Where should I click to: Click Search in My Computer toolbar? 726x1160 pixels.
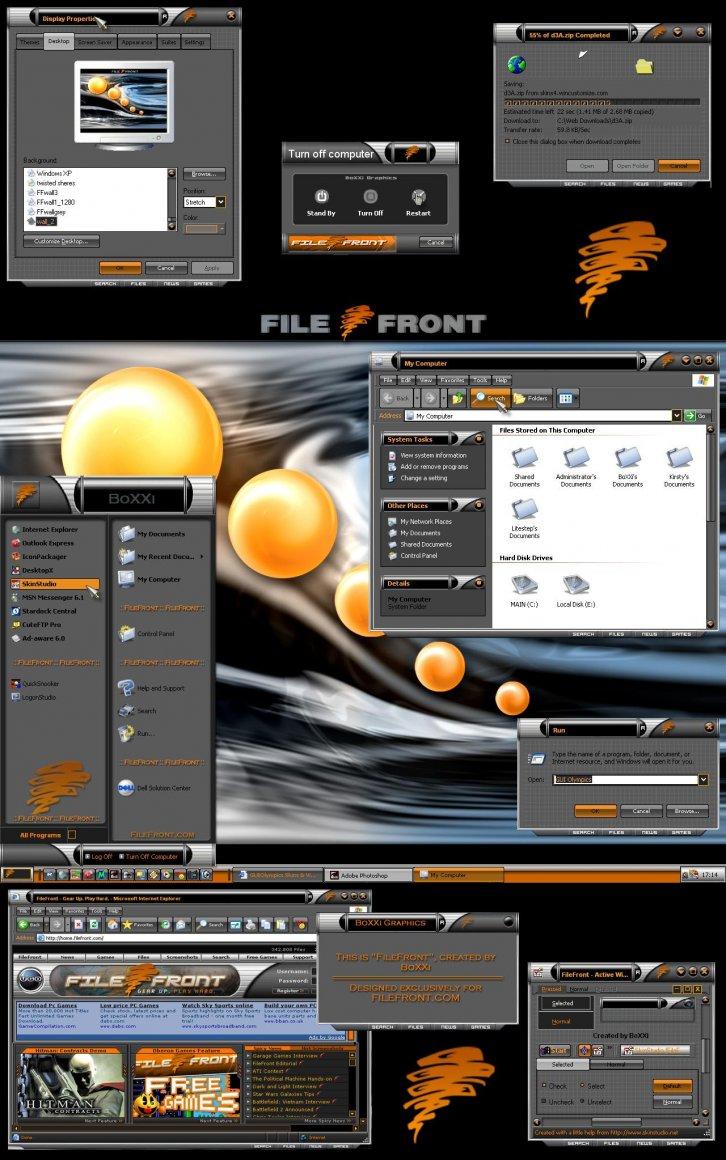click(x=490, y=397)
